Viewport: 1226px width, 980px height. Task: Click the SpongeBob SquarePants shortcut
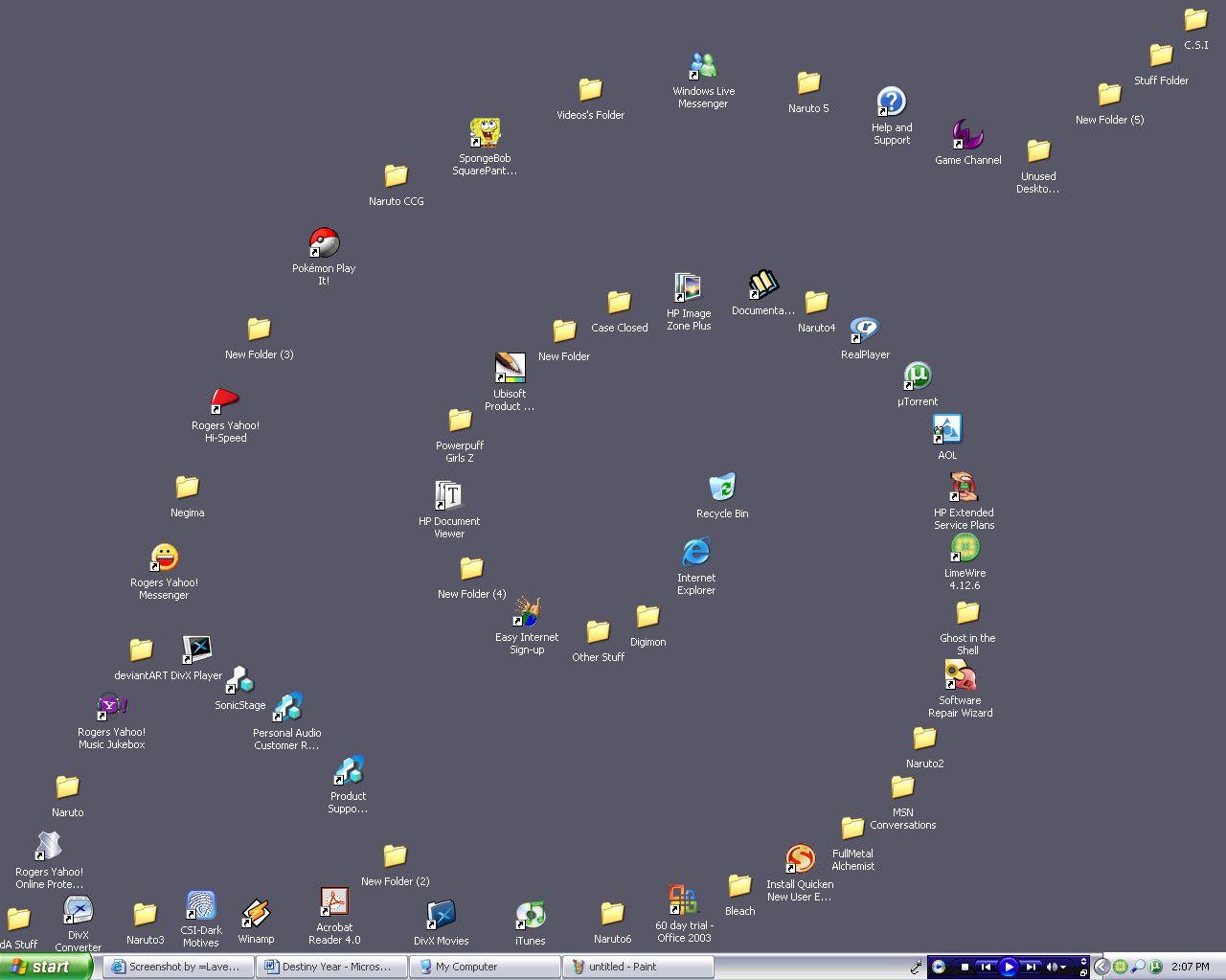485,133
